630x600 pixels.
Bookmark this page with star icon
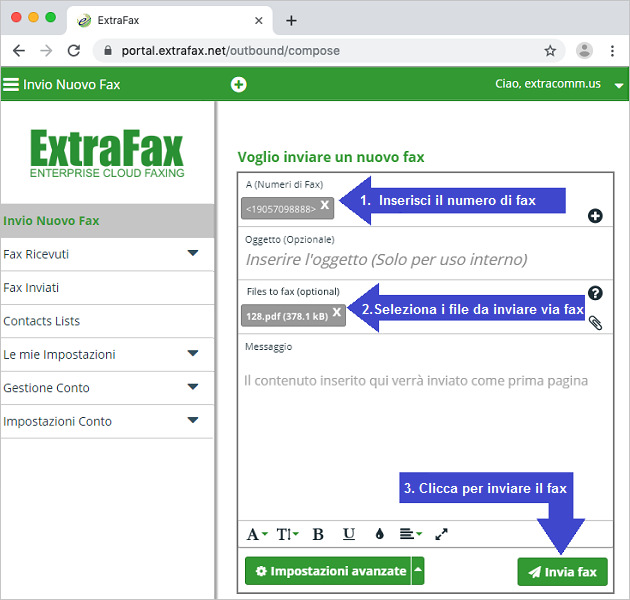coord(550,51)
